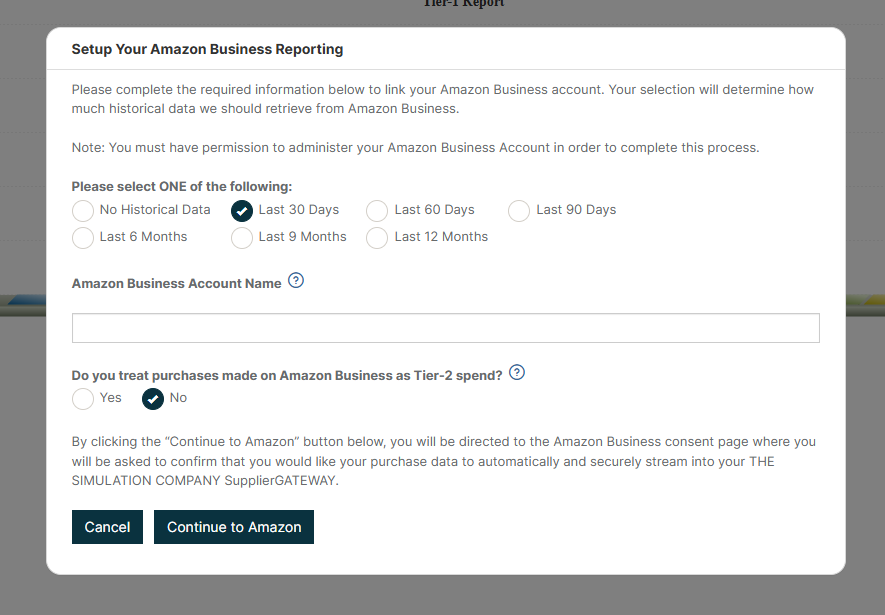Screen dimensions: 885x615
Task: Pick the Last 9 Months radio button
Action: (242, 238)
